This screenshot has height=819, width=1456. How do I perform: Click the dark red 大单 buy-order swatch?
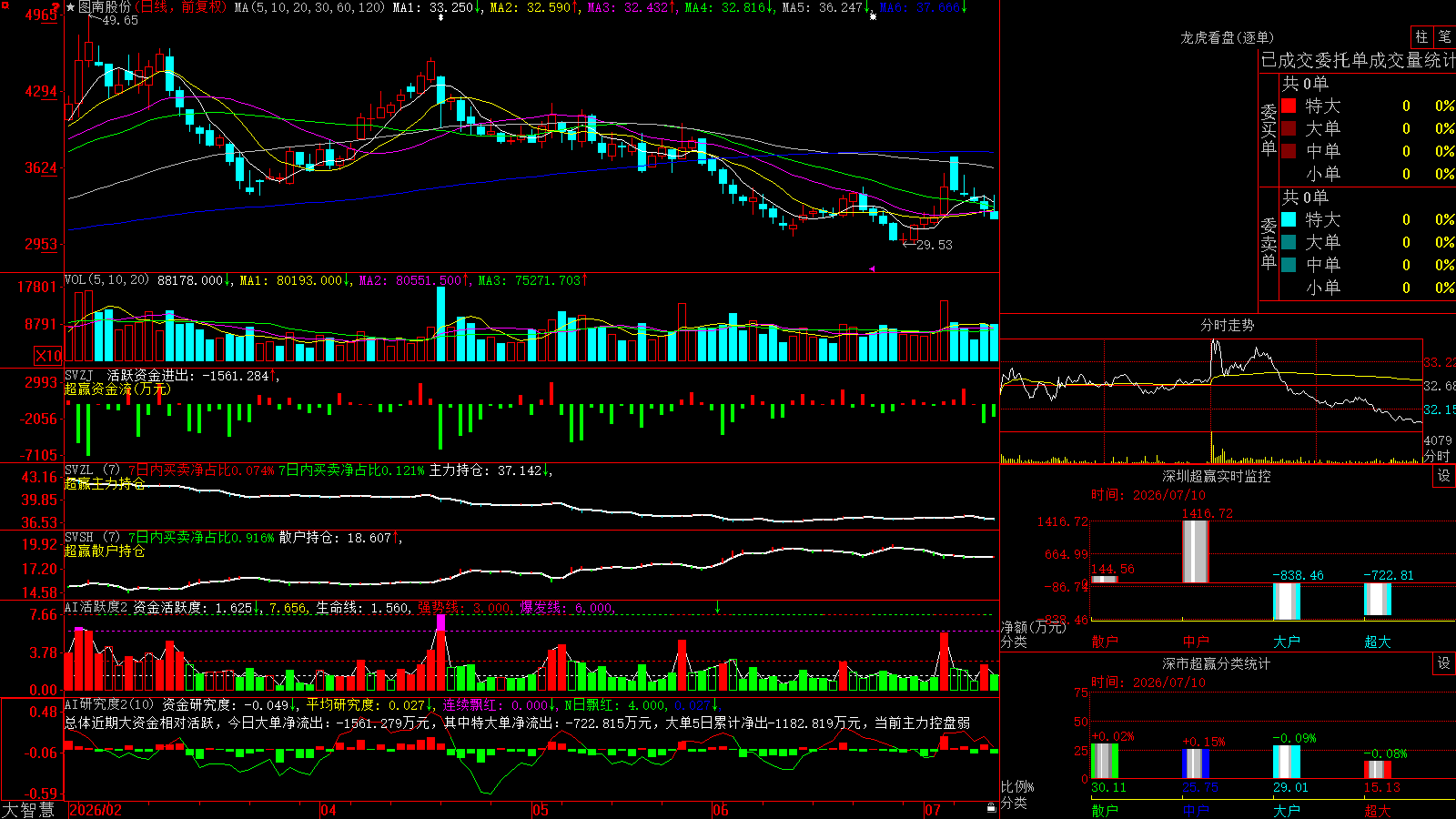click(x=1289, y=128)
